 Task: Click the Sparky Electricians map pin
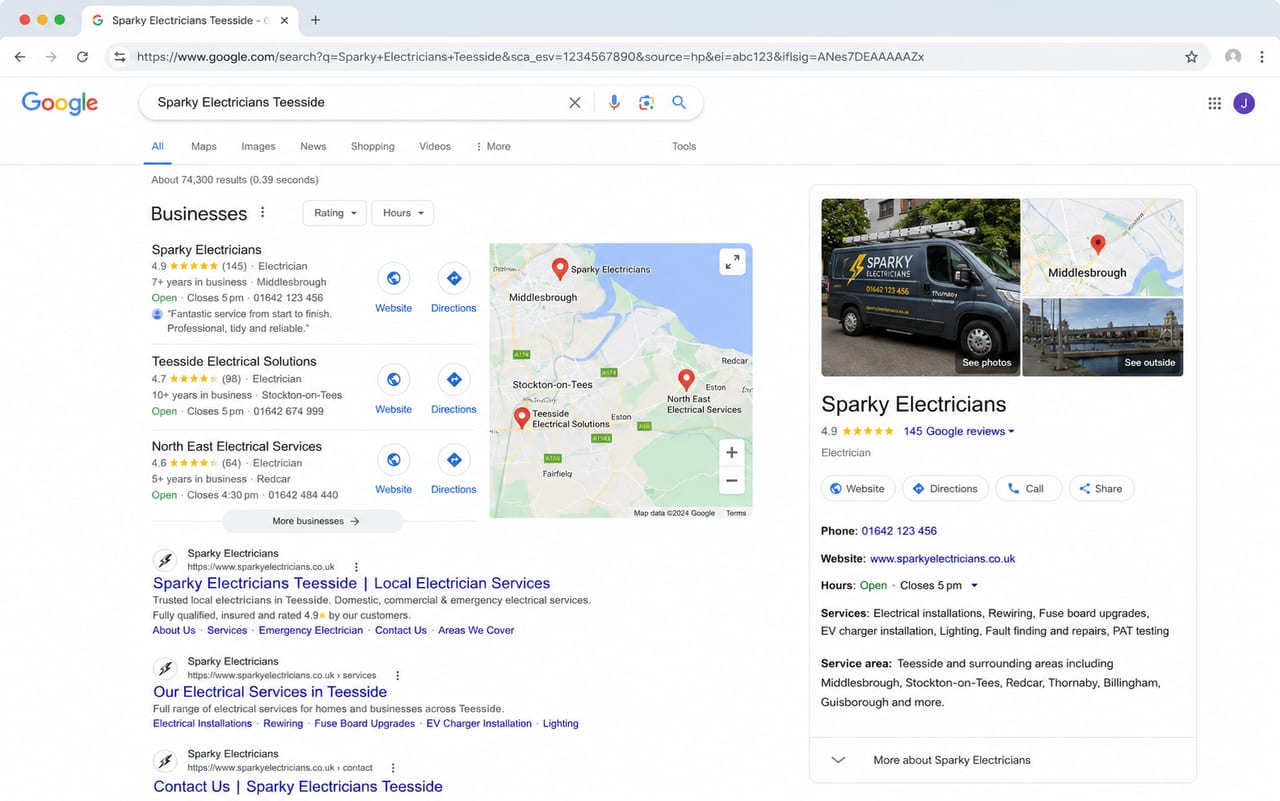click(560, 268)
